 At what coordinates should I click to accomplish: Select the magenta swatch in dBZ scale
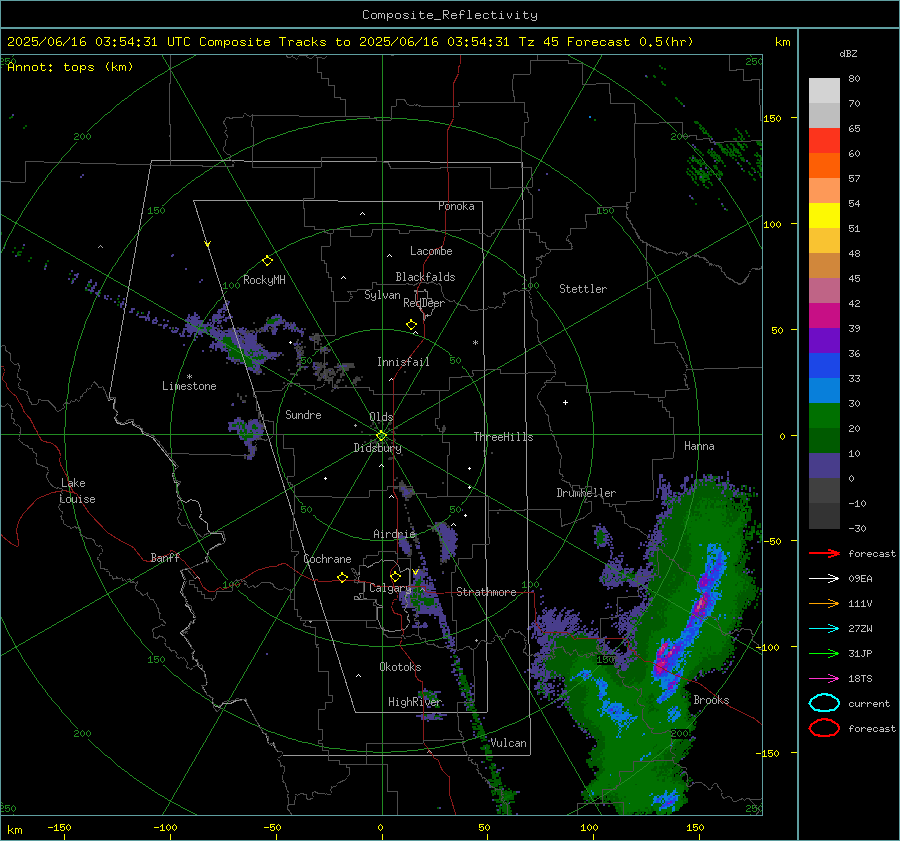click(824, 315)
